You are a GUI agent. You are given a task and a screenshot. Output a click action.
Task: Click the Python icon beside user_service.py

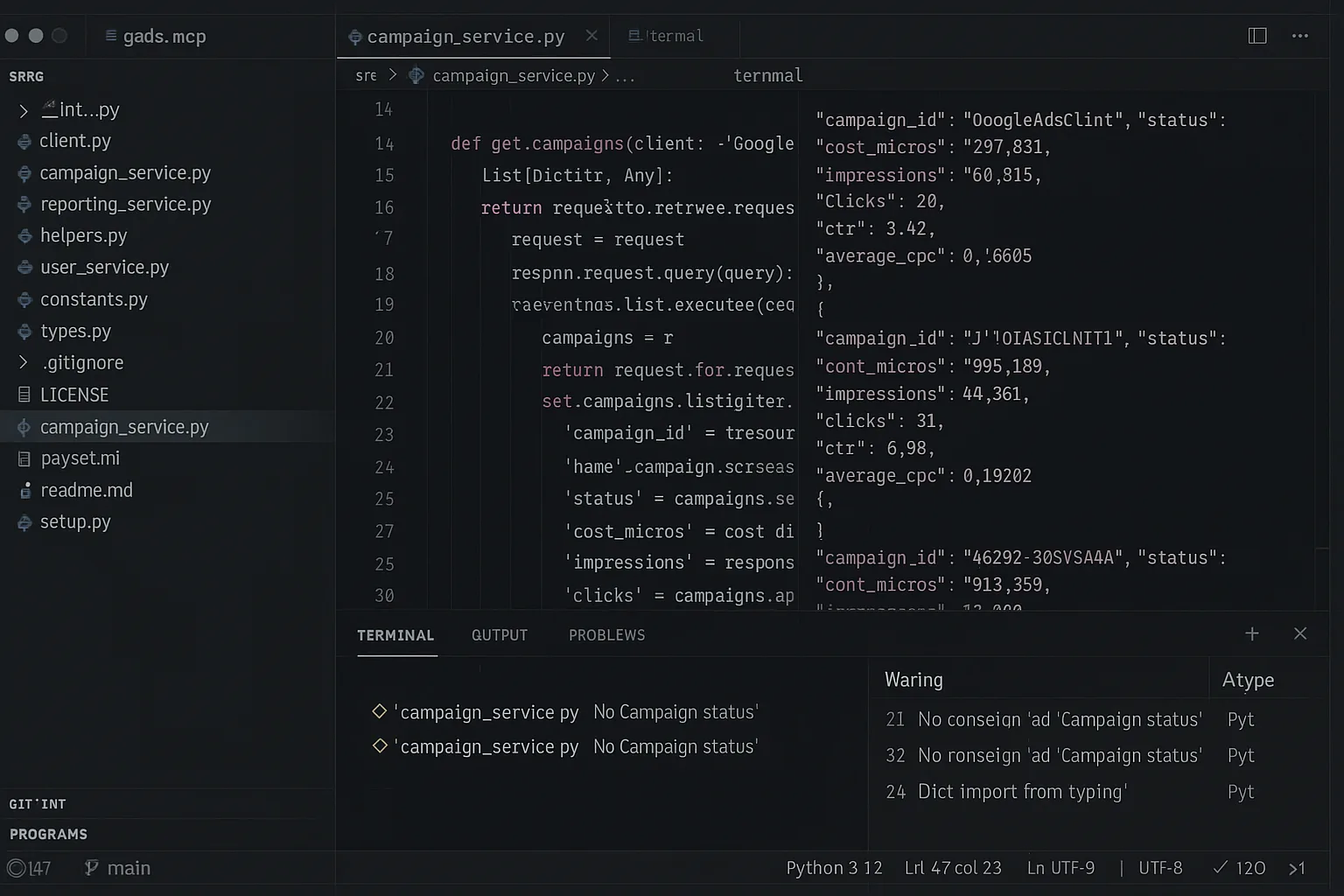point(24,268)
